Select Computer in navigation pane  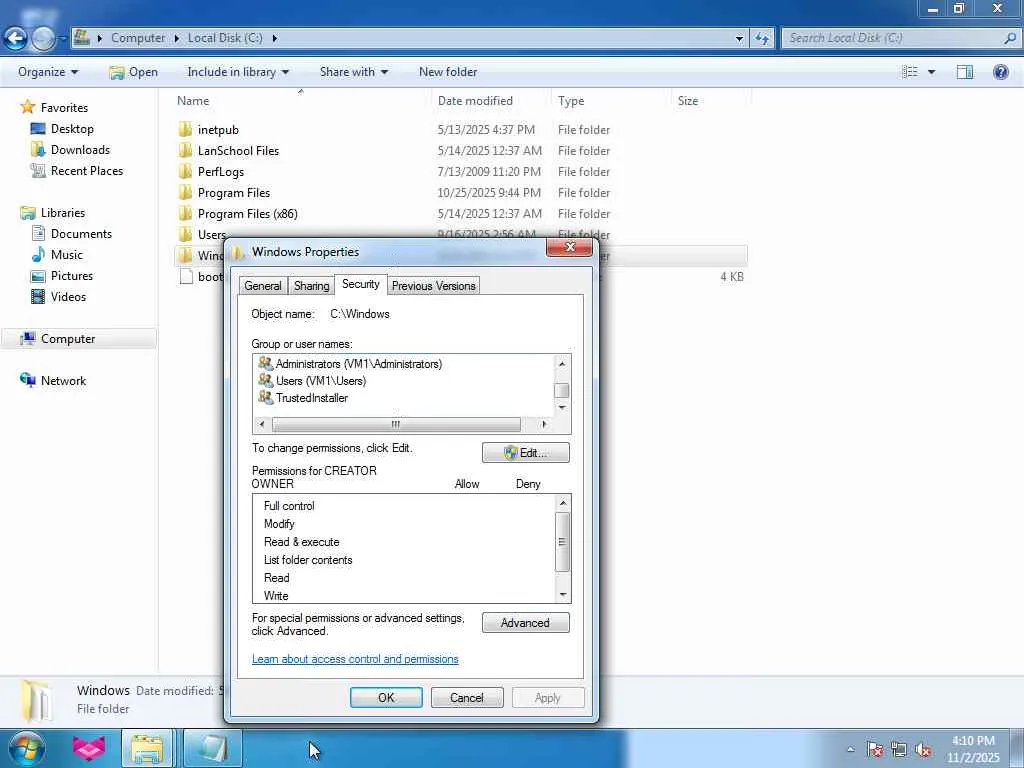click(x=68, y=338)
